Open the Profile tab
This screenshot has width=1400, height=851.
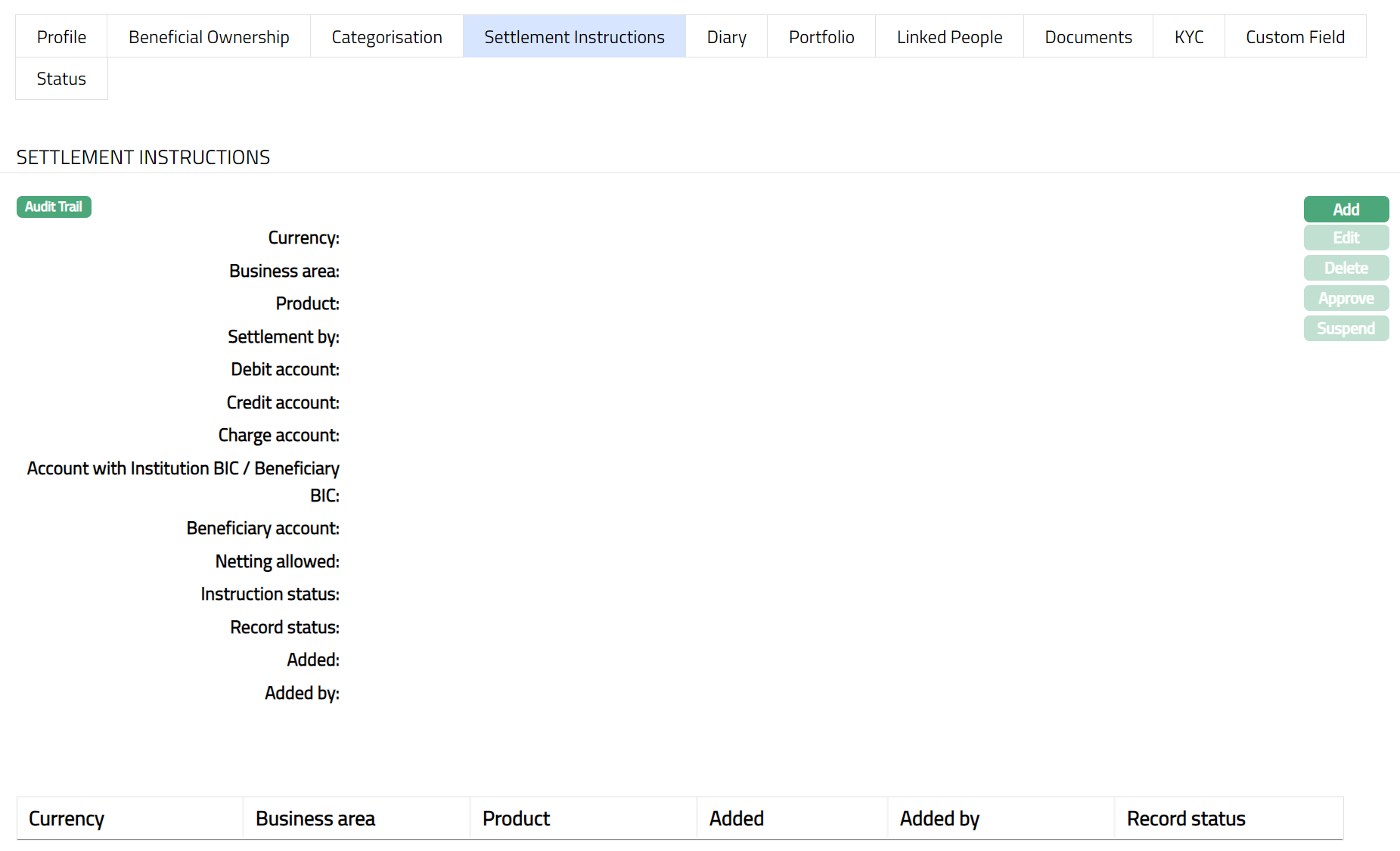[61, 37]
